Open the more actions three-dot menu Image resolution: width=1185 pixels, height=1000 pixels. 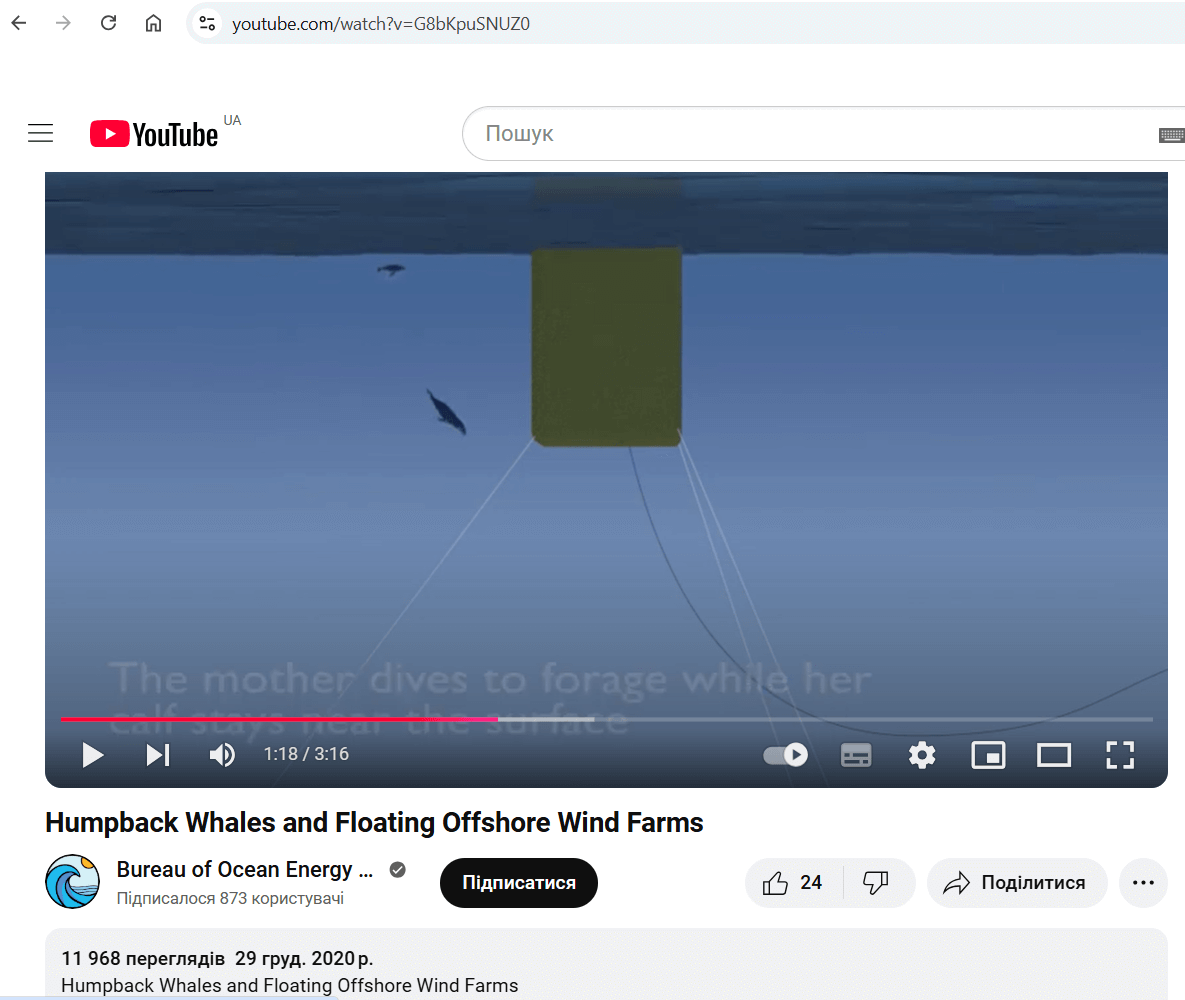pyautogui.click(x=1143, y=883)
